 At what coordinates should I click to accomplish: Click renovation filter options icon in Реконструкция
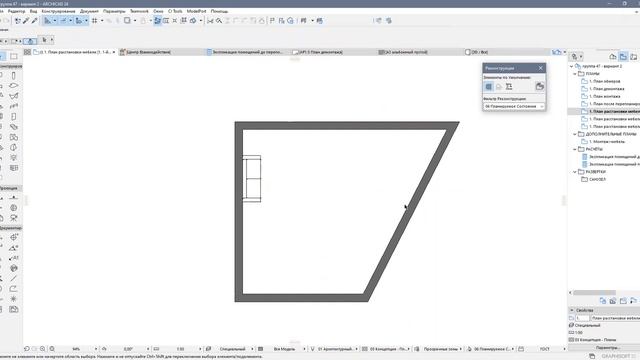point(540,87)
